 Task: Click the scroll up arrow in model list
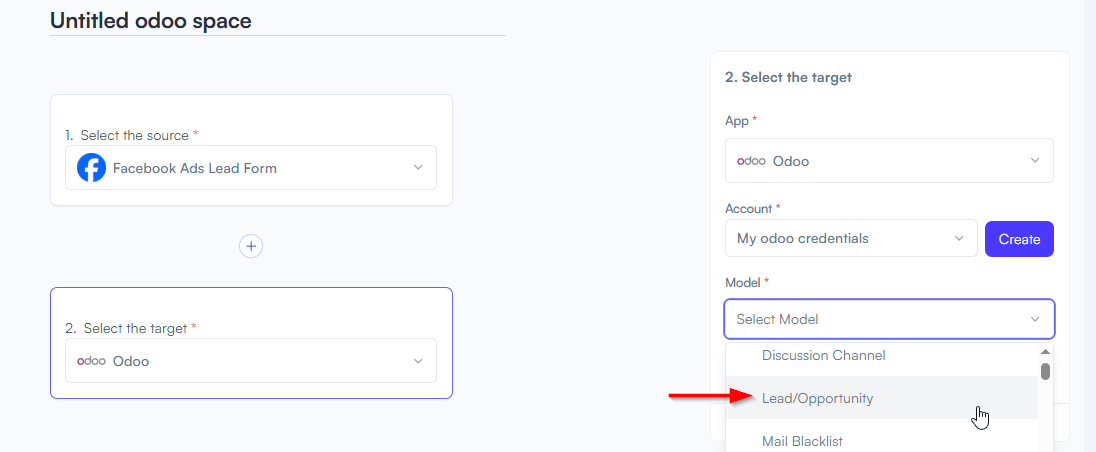click(1046, 352)
